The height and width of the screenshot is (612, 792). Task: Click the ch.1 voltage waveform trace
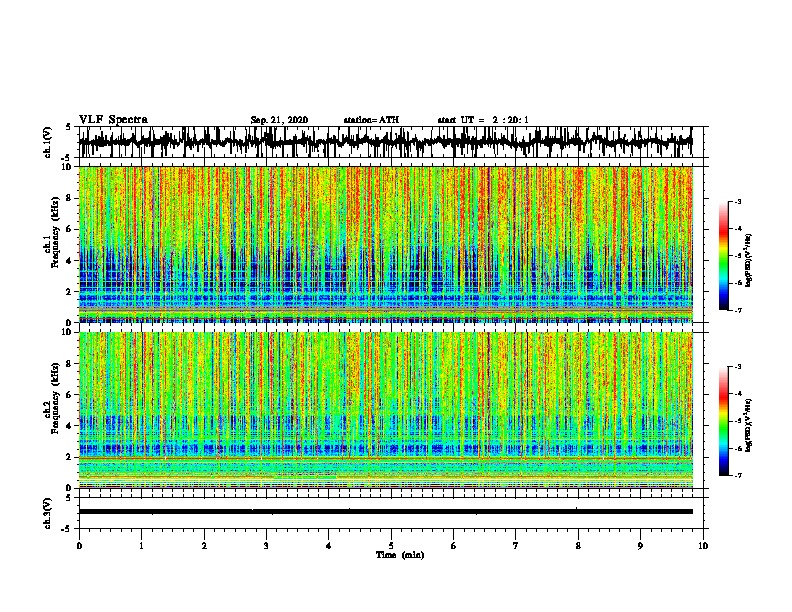[385, 142]
